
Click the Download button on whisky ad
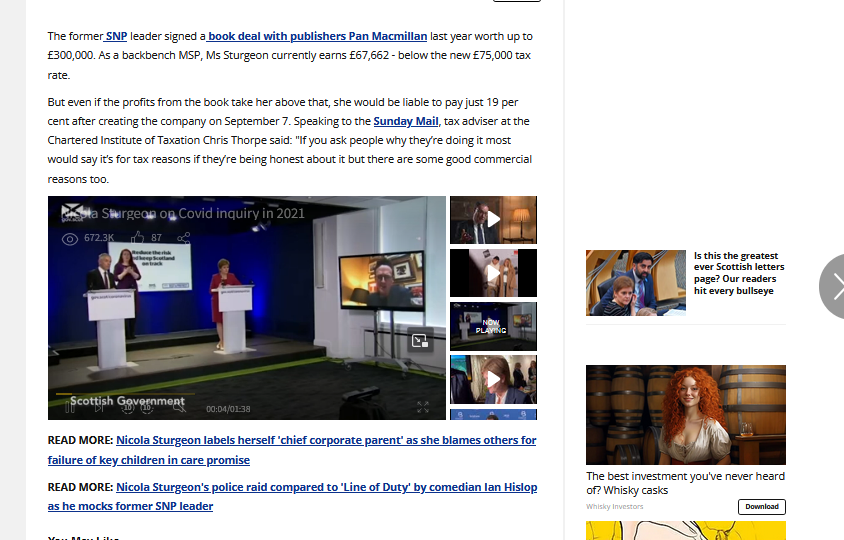click(x=762, y=507)
